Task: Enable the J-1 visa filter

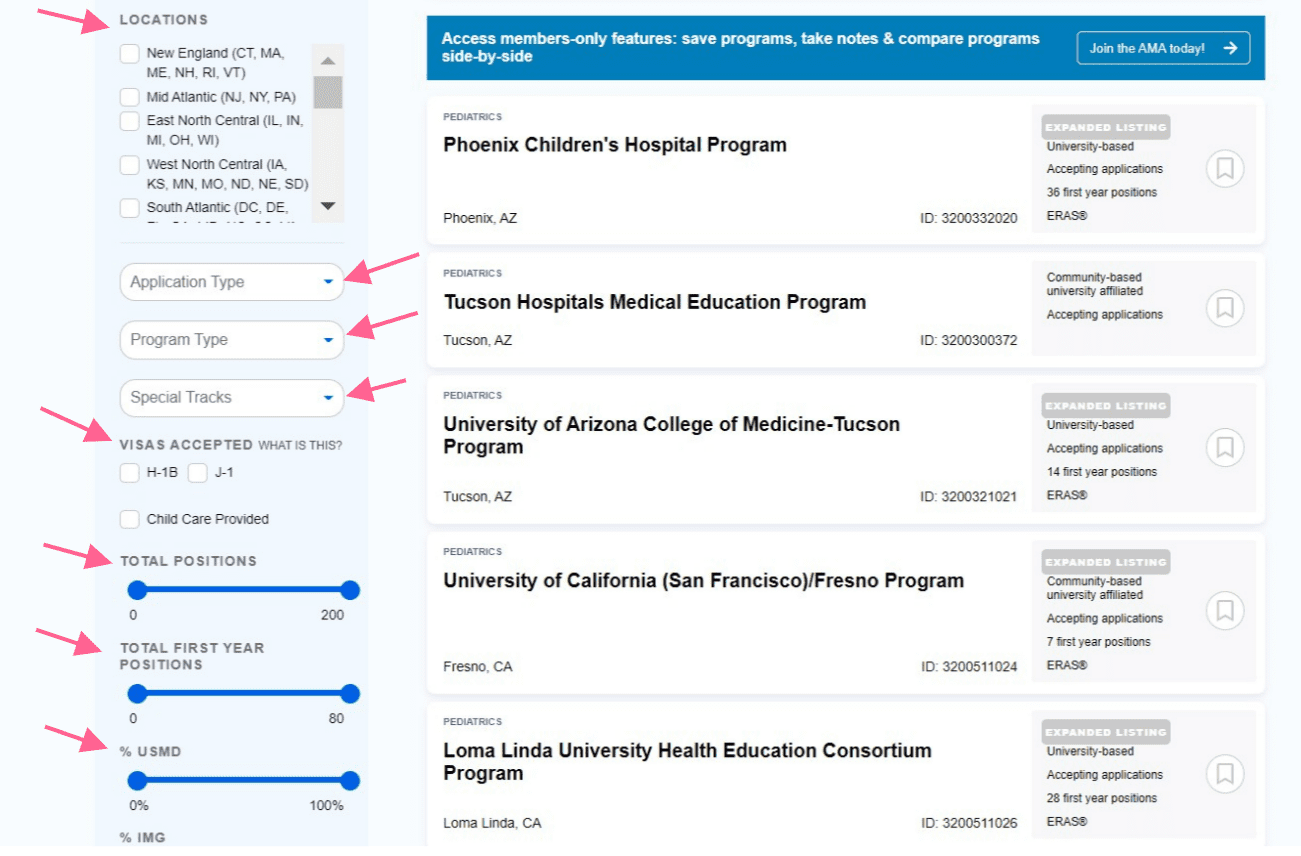Action: click(197, 472)
